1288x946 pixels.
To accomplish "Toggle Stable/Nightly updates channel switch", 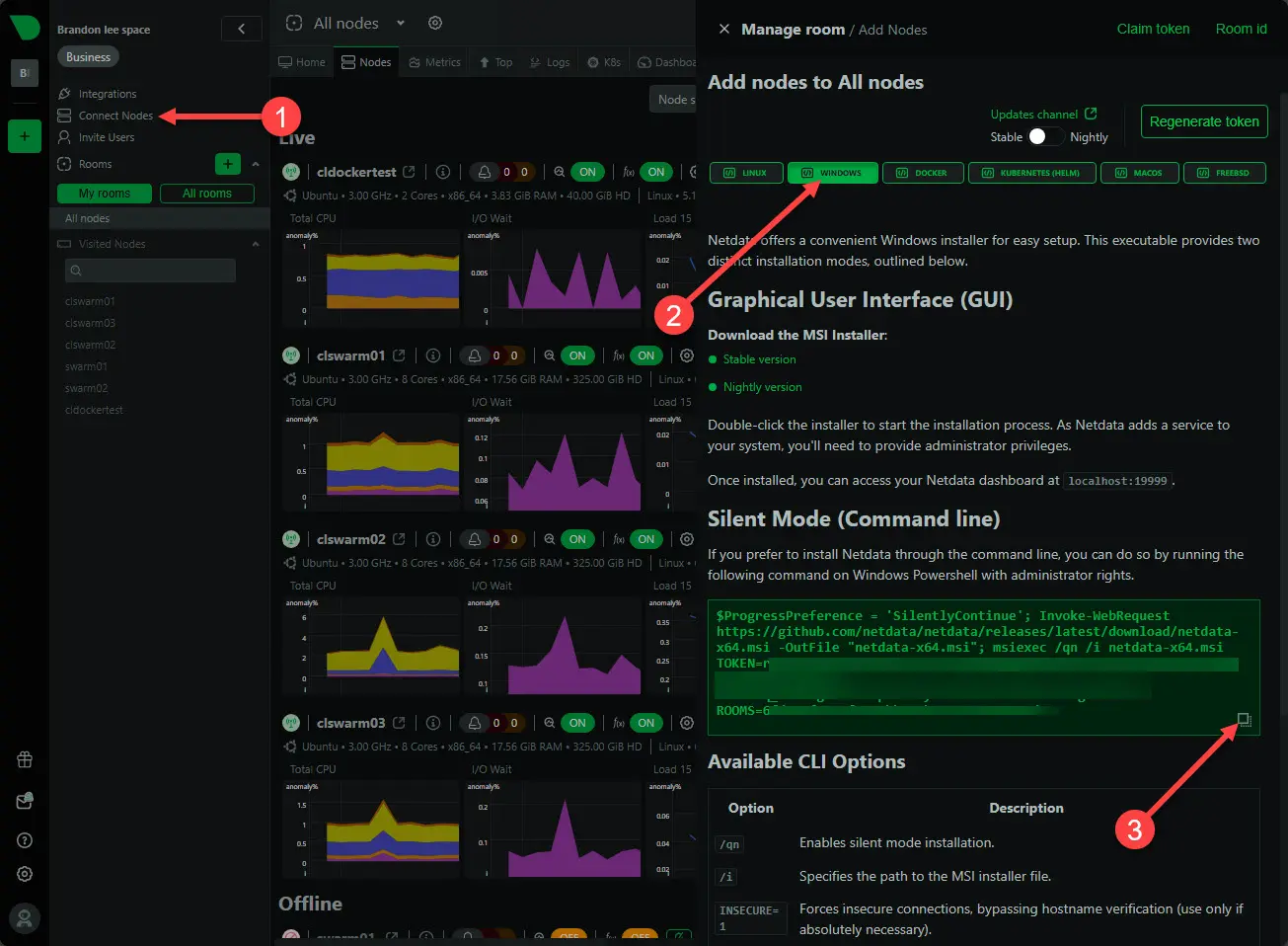I will 1046,137.
